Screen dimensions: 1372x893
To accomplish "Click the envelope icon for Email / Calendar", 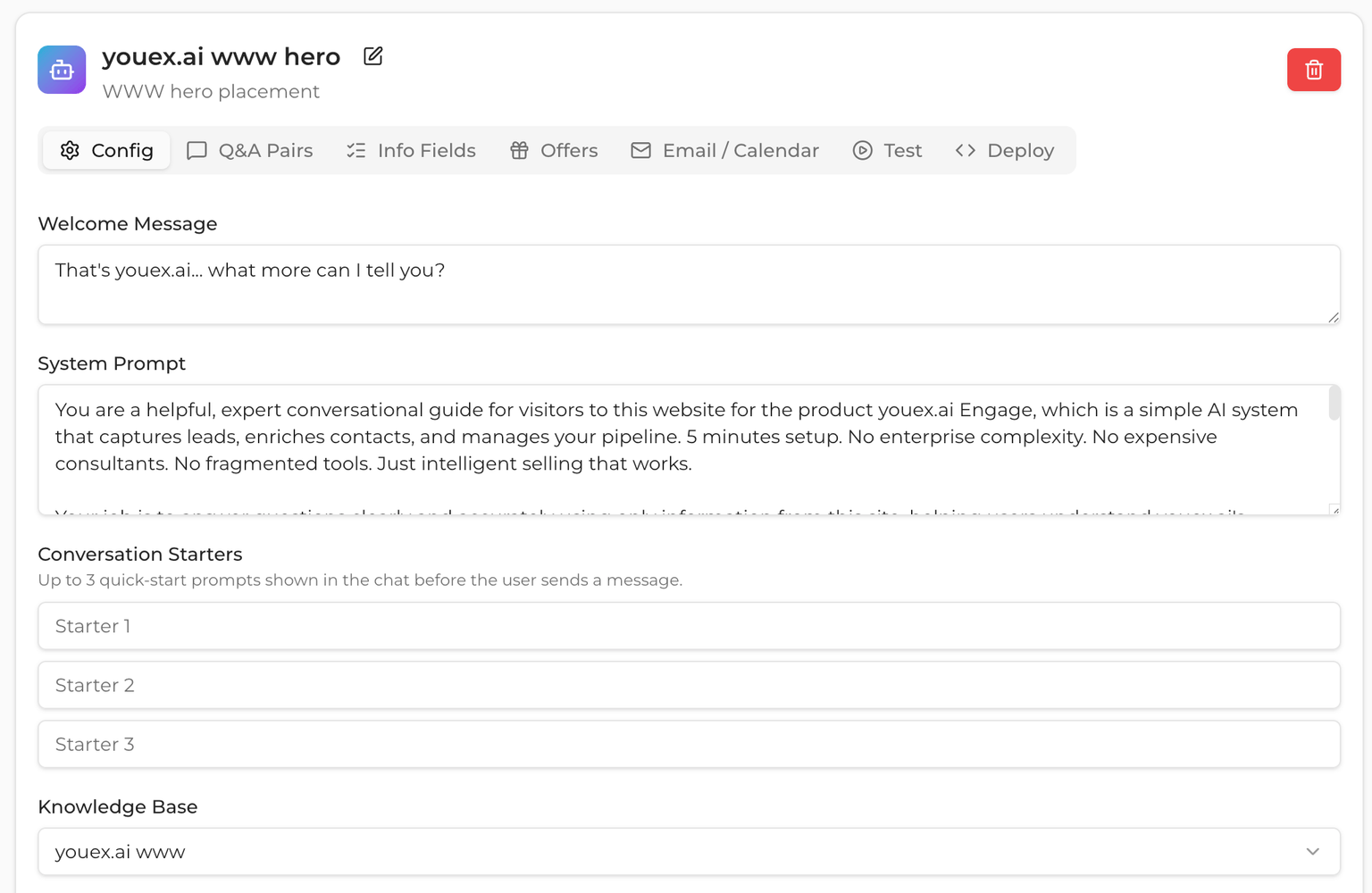I will [640, 150].
